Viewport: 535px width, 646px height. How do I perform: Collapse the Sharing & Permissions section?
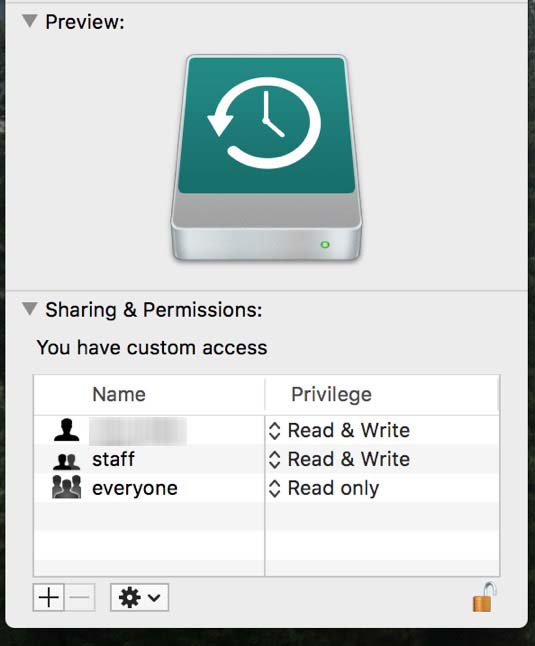30,309
